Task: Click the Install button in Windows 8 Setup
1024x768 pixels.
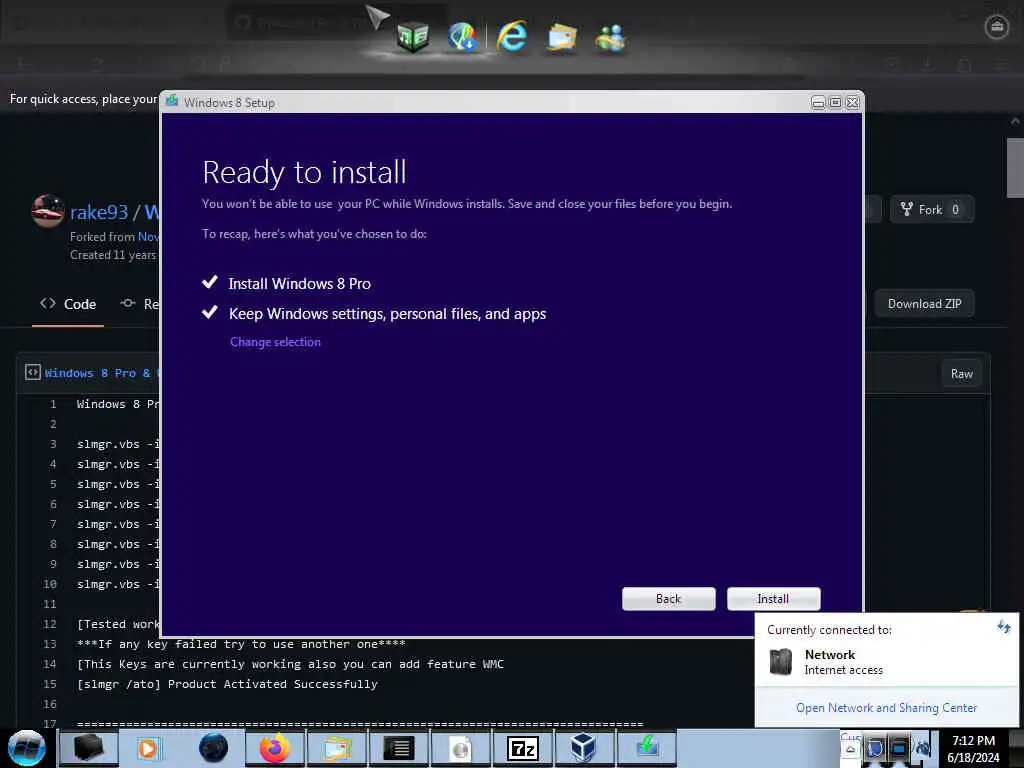Action: 773,598
